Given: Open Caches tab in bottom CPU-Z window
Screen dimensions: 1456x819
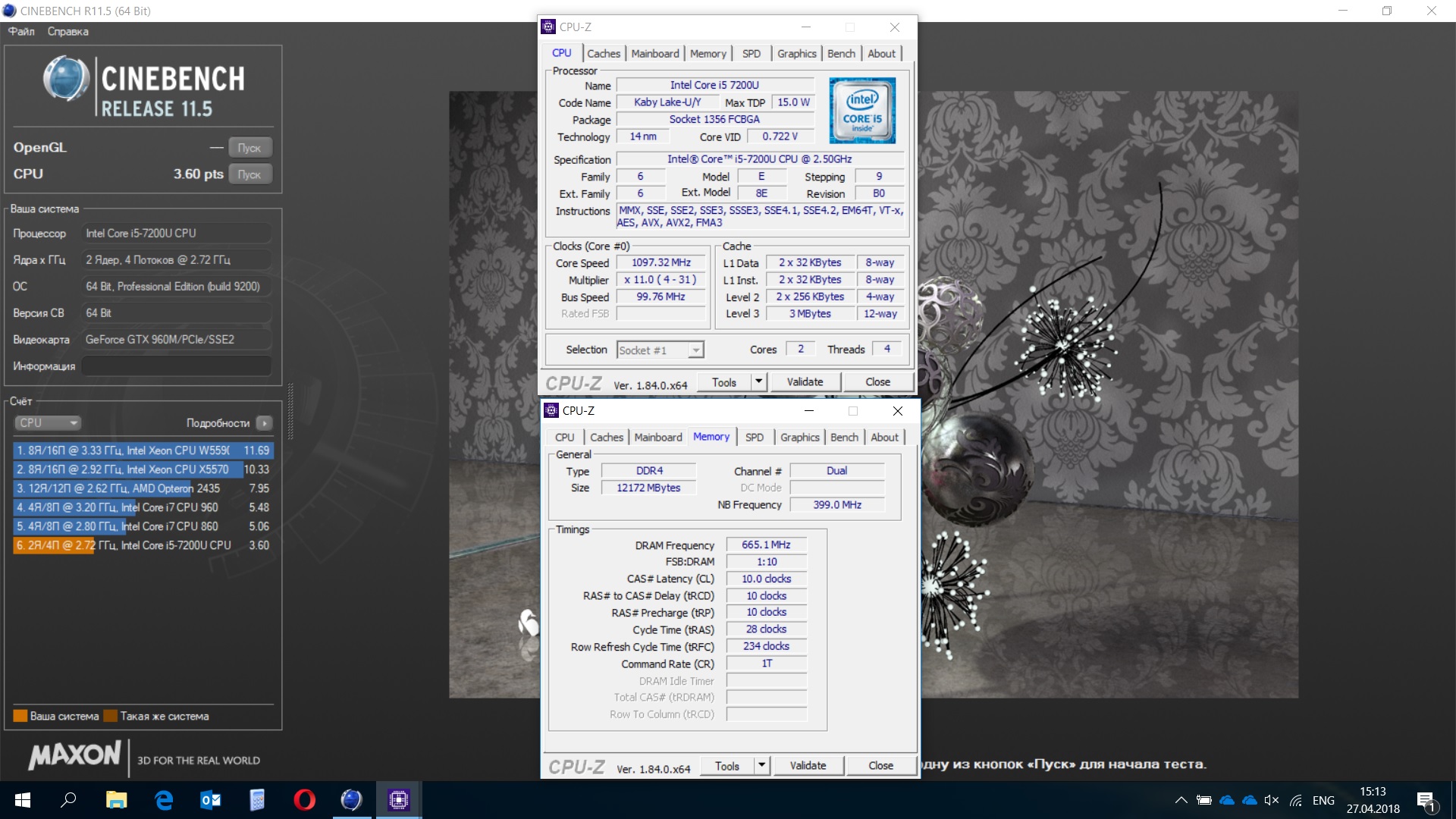Looking at the screenshot, I should [607, 438].
